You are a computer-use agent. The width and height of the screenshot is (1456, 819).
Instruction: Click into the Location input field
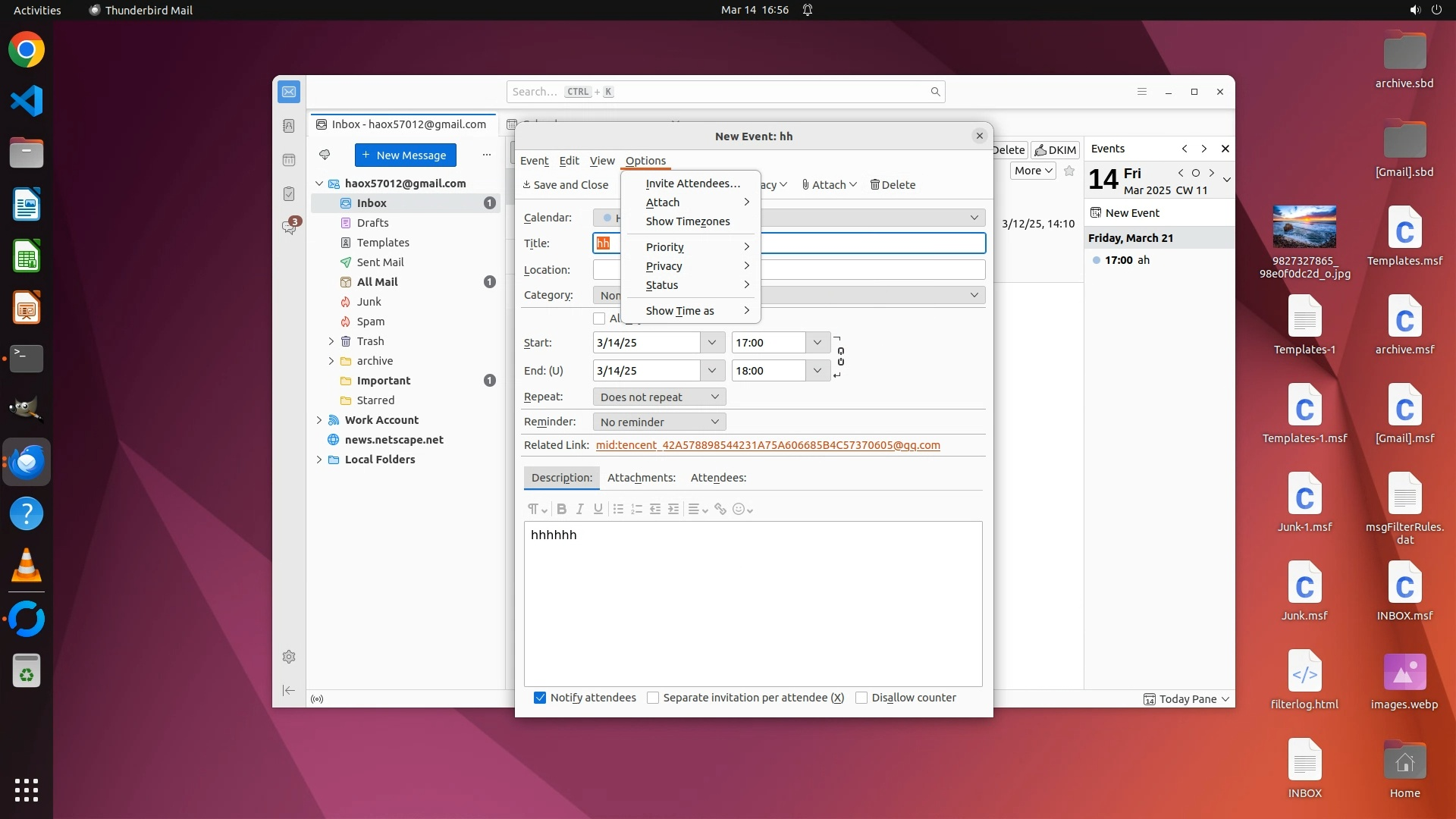coord(872,270)
